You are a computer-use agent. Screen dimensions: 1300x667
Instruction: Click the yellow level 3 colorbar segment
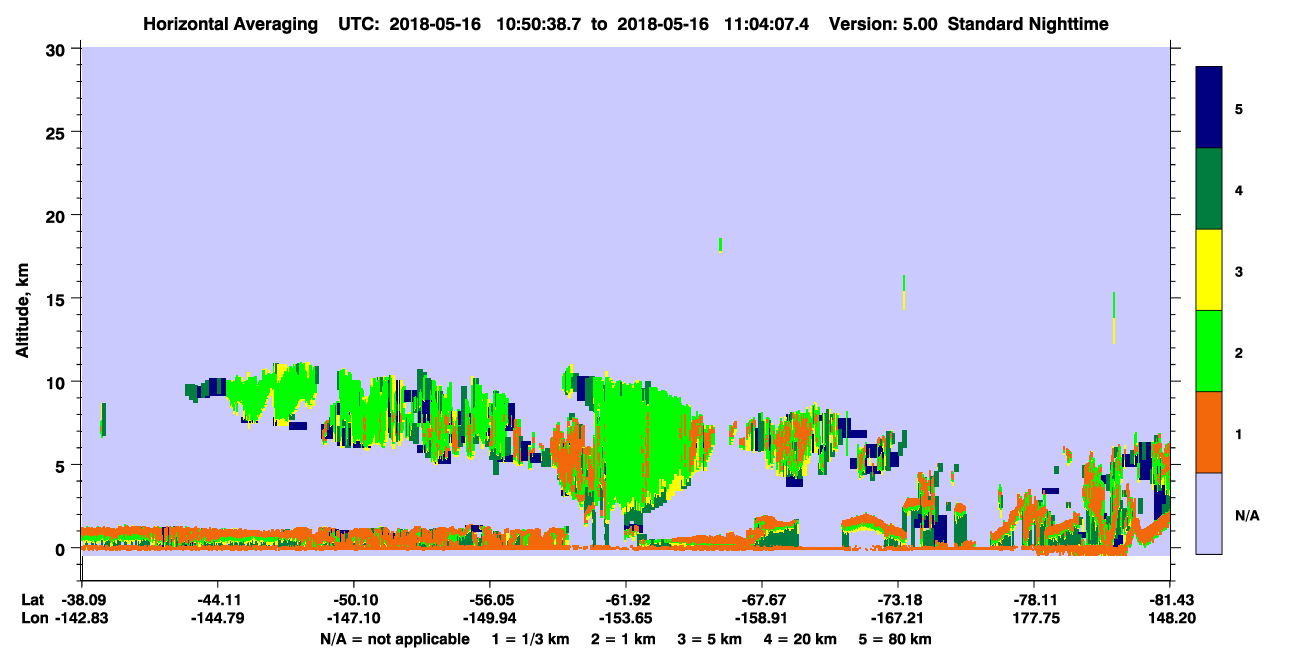(1209, 270)
